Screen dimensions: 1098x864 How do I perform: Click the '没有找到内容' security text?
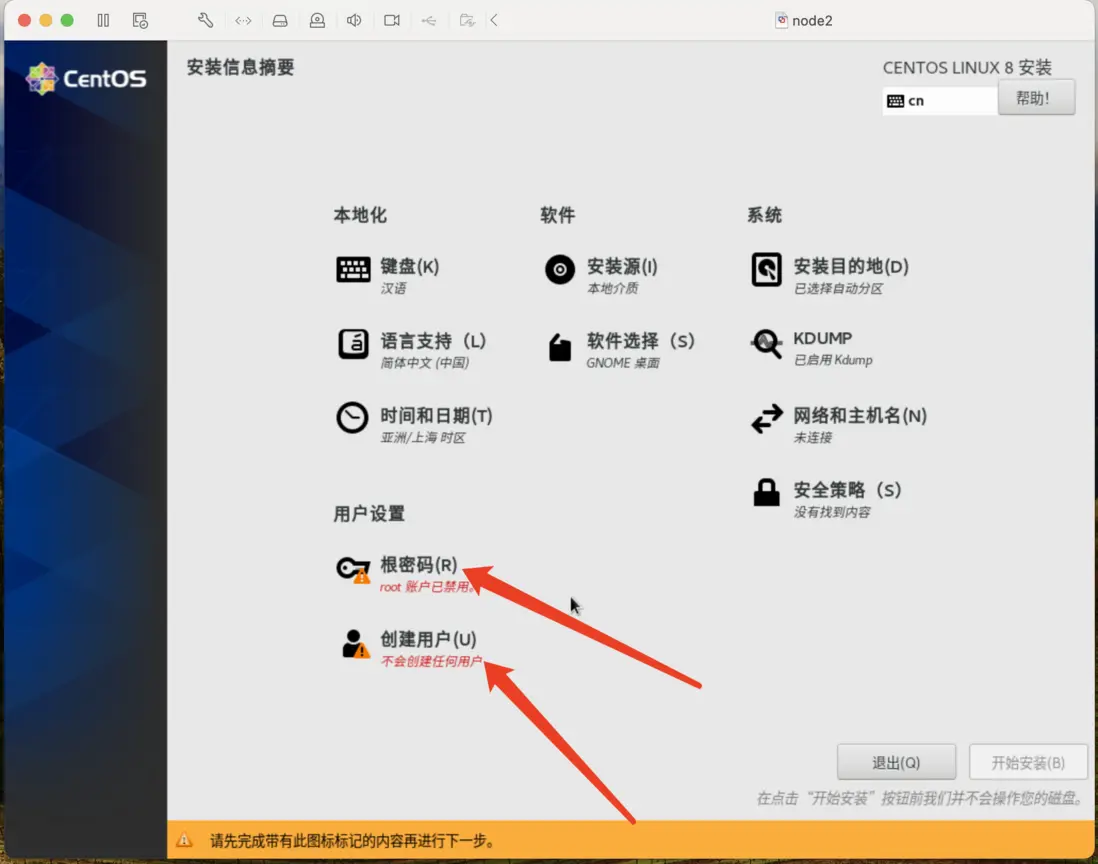(831, 513)
